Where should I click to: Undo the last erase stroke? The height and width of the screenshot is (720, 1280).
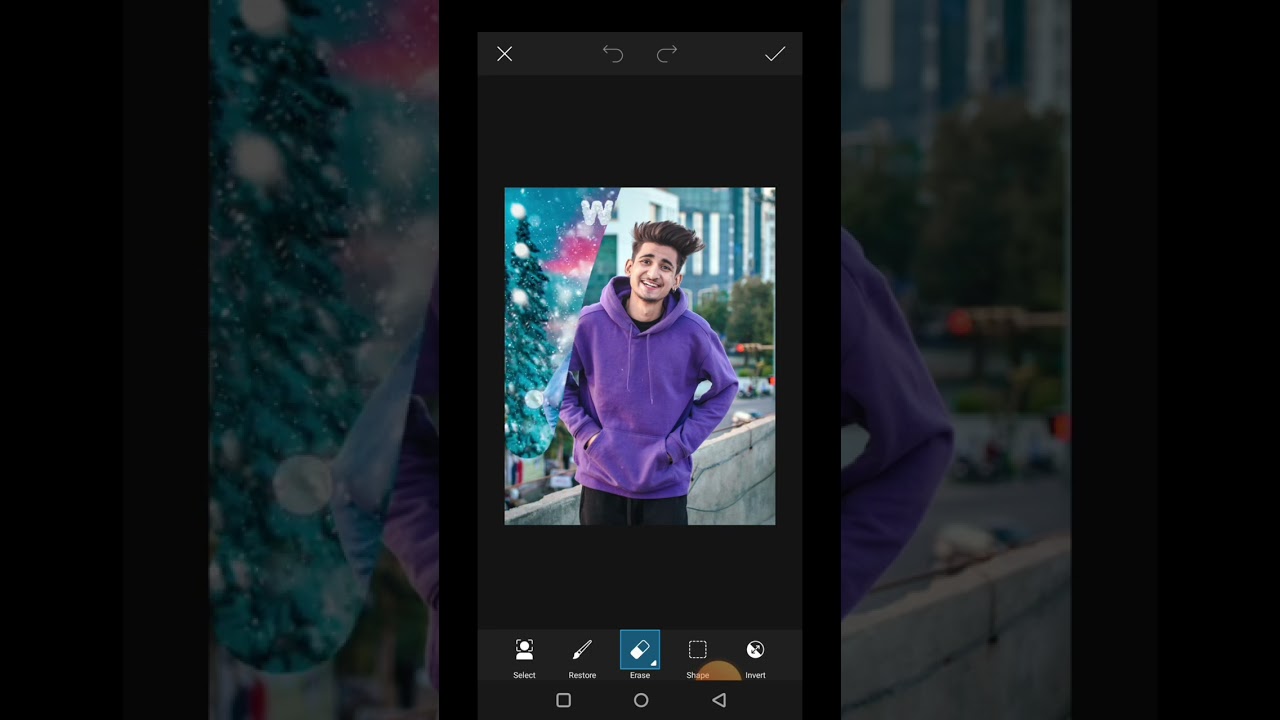(x=613, y=54)
